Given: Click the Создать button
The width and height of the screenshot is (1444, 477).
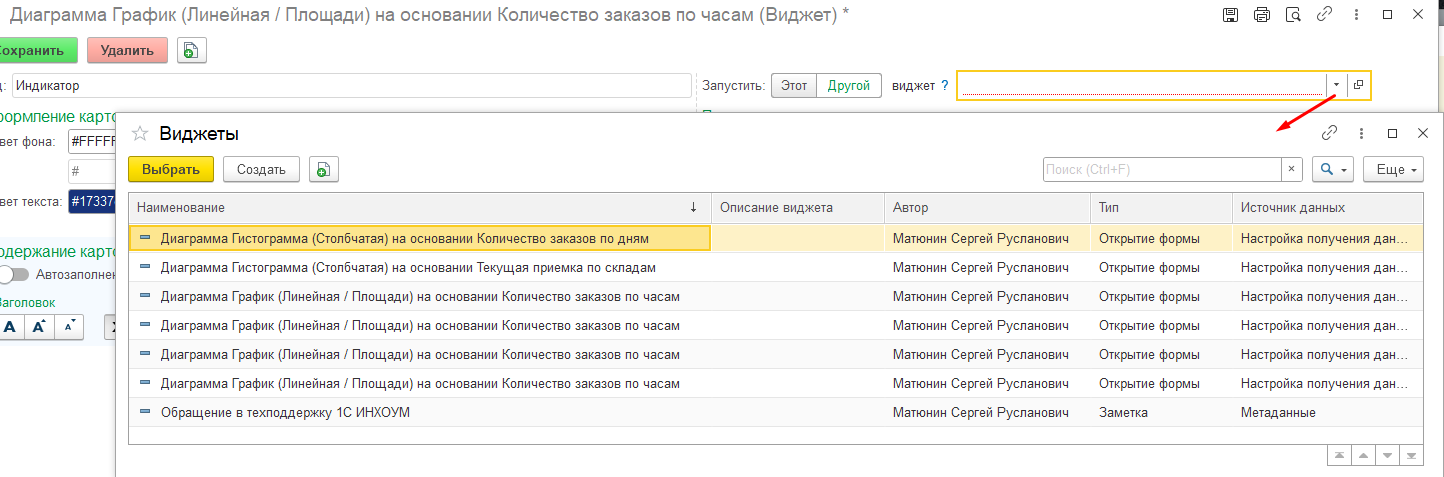Looking at the screenshot, I should 261,170.
